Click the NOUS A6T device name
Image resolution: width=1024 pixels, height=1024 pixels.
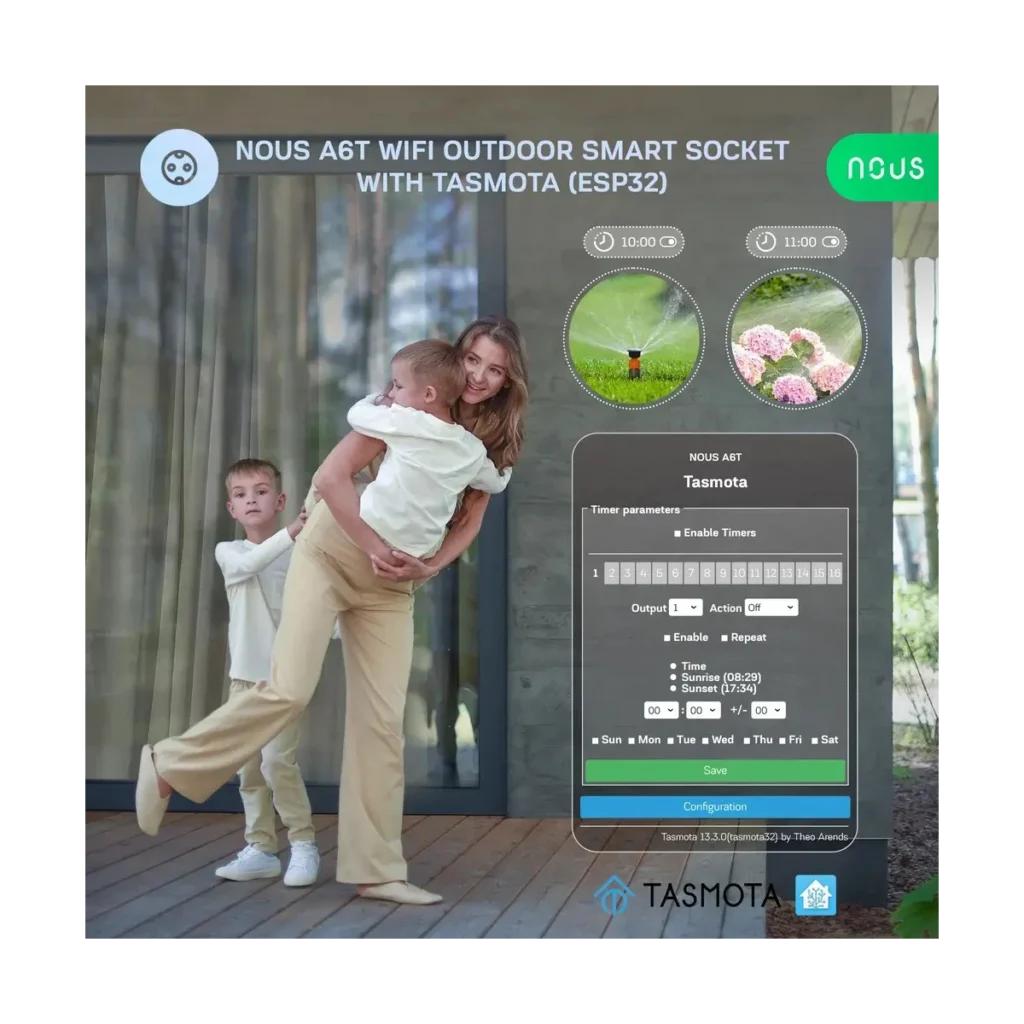point(715,457)
